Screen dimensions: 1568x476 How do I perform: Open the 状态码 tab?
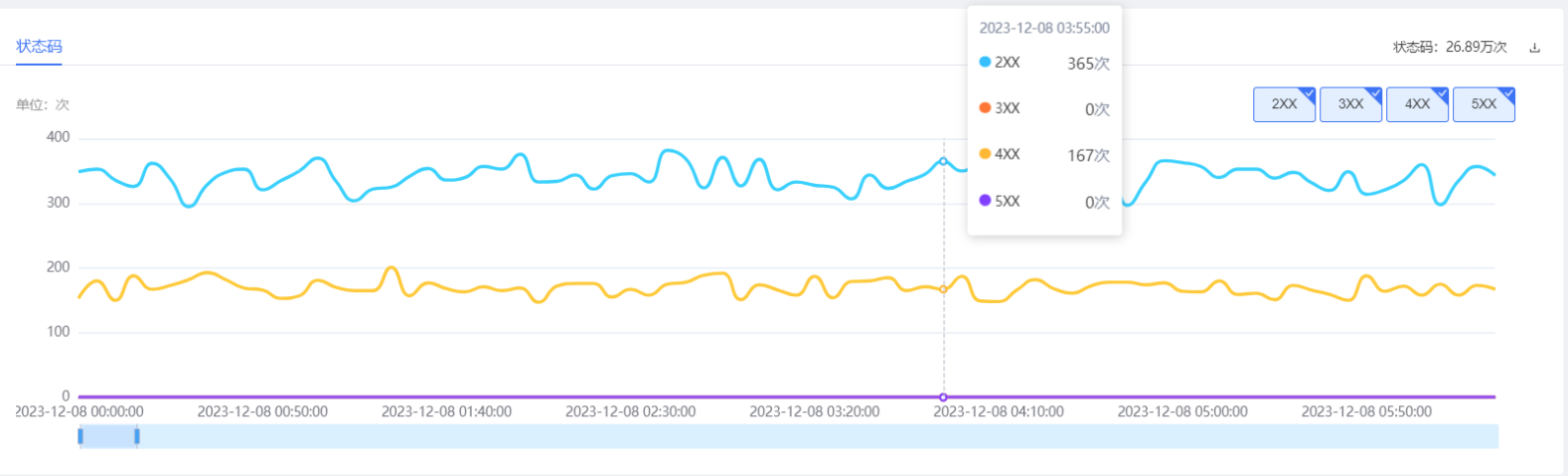[39, 47]
